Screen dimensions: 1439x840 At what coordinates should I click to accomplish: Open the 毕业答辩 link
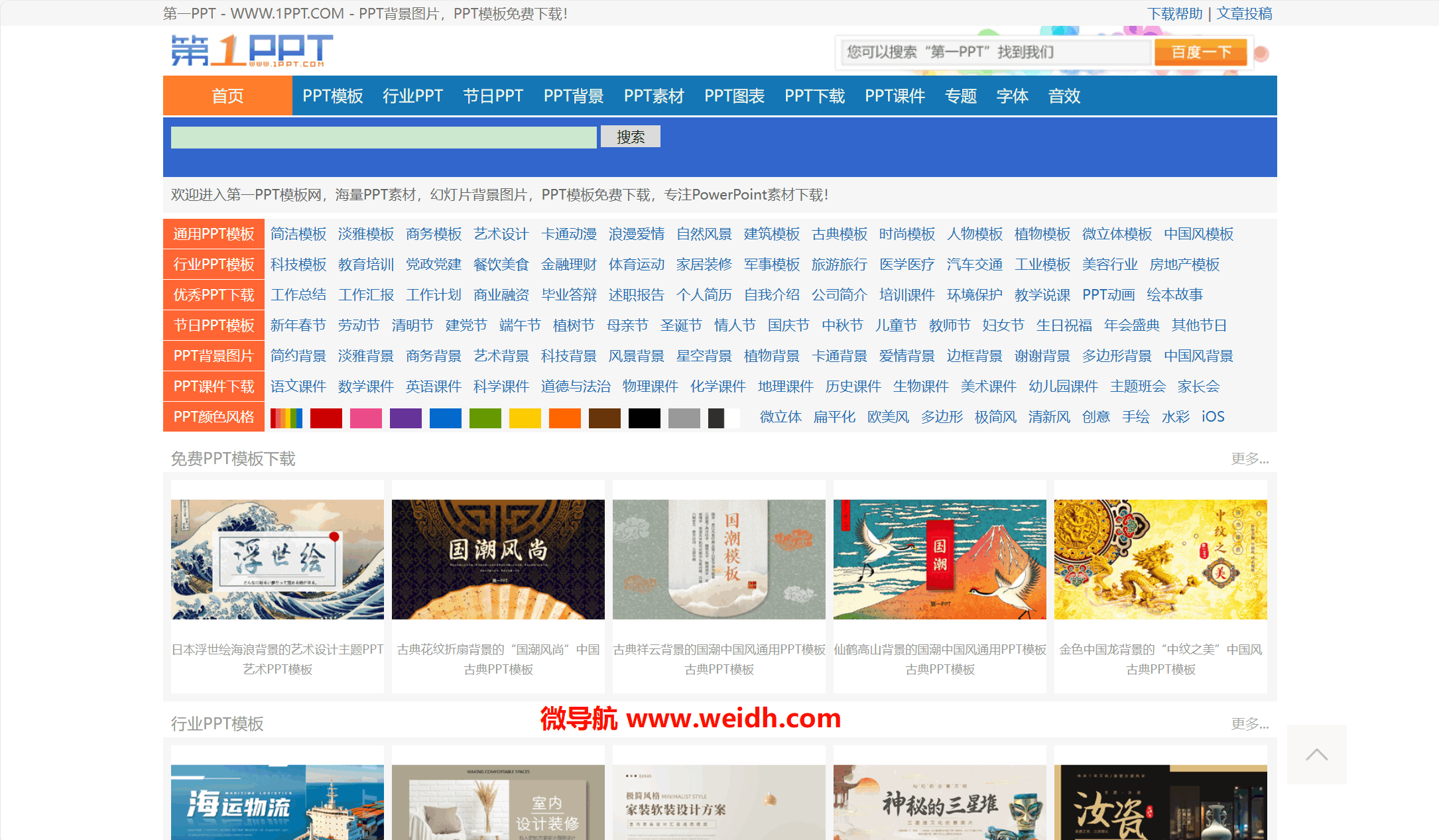pyautogui.click(x=569, y=295)
